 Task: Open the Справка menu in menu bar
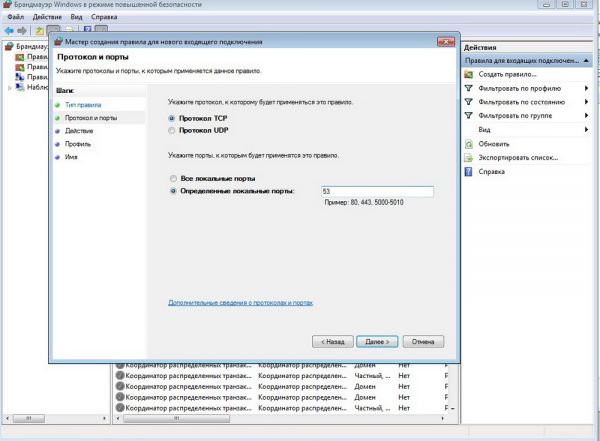click(x=104, y=17)
